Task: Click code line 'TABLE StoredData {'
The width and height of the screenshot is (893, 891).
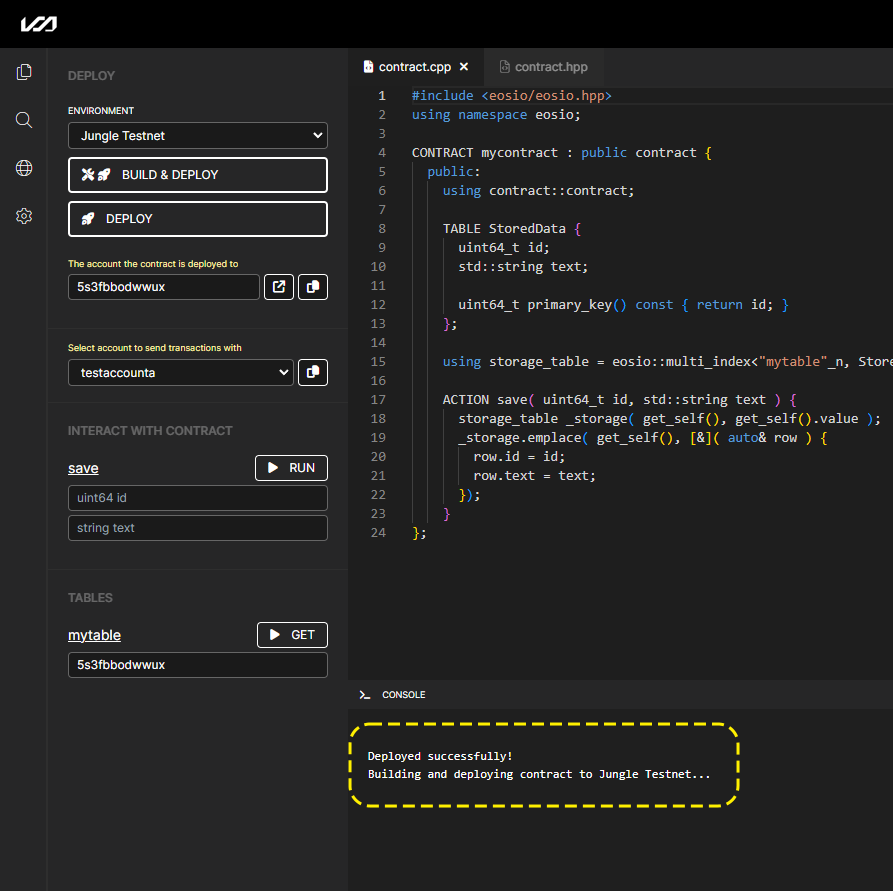Action: pyautogui.click(x=511, y=228)
